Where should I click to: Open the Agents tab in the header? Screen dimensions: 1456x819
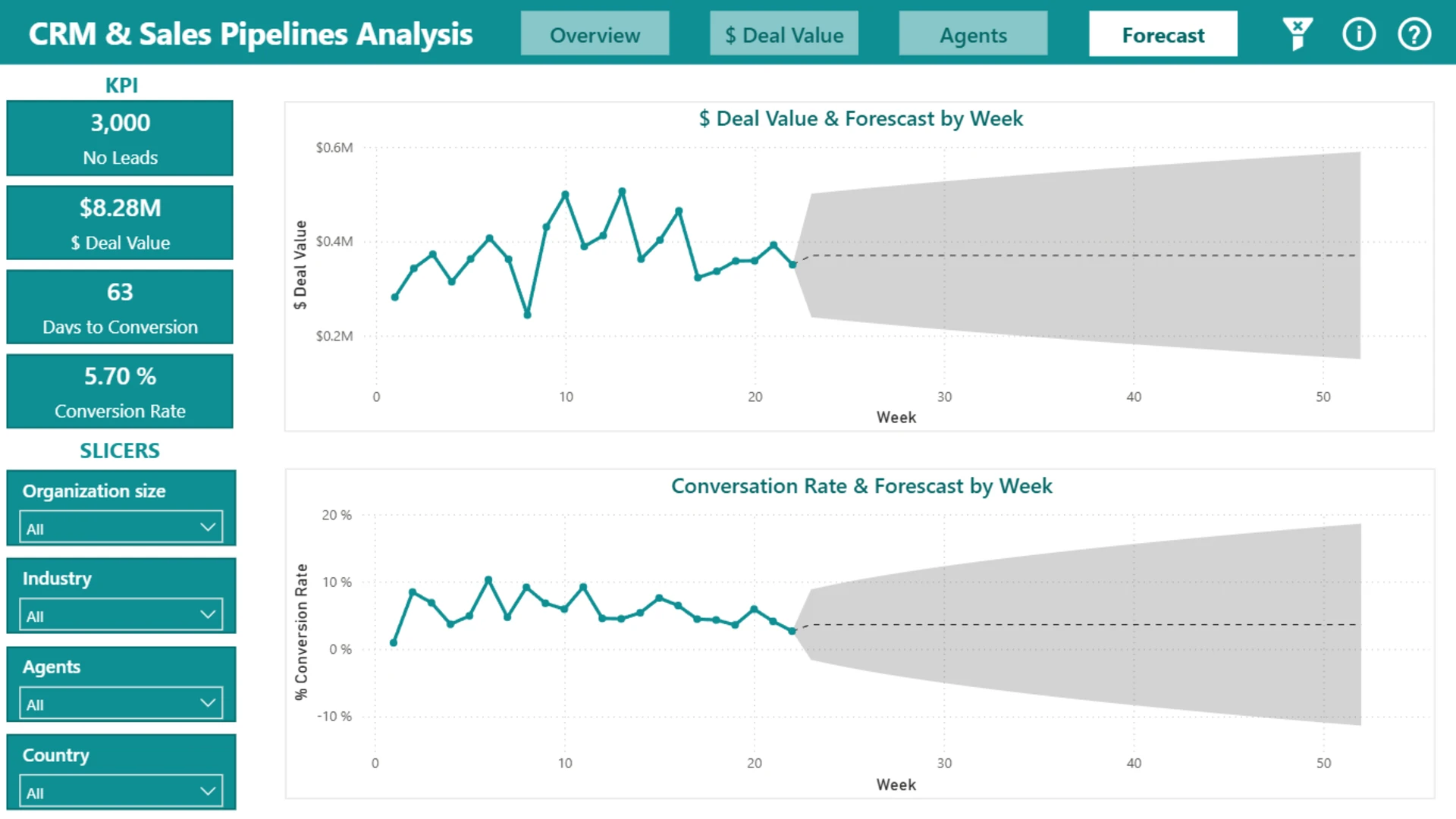click(973, 34)
